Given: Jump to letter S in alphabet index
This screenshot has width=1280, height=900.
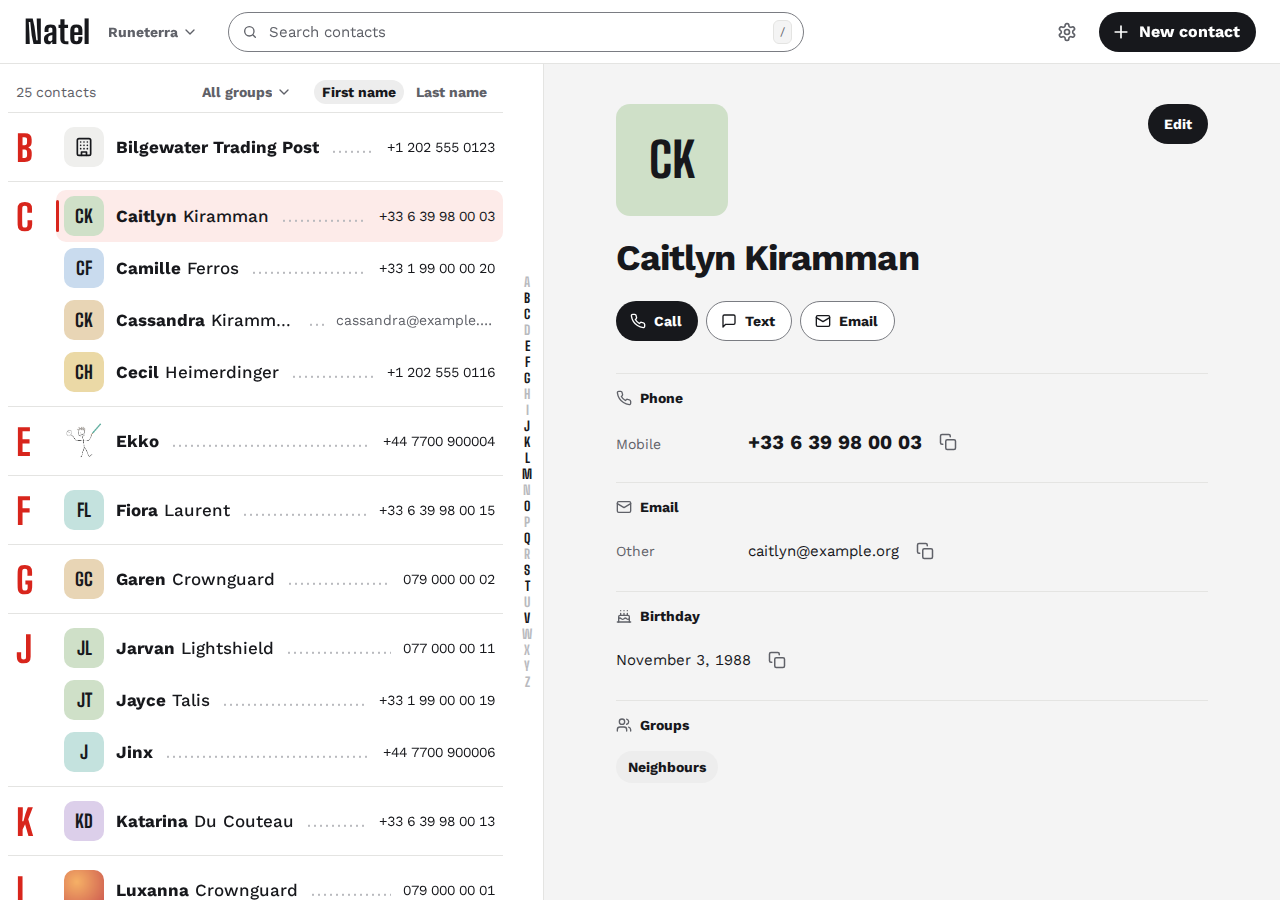Looking at the screenshot, I should click(x=527, y=570).
